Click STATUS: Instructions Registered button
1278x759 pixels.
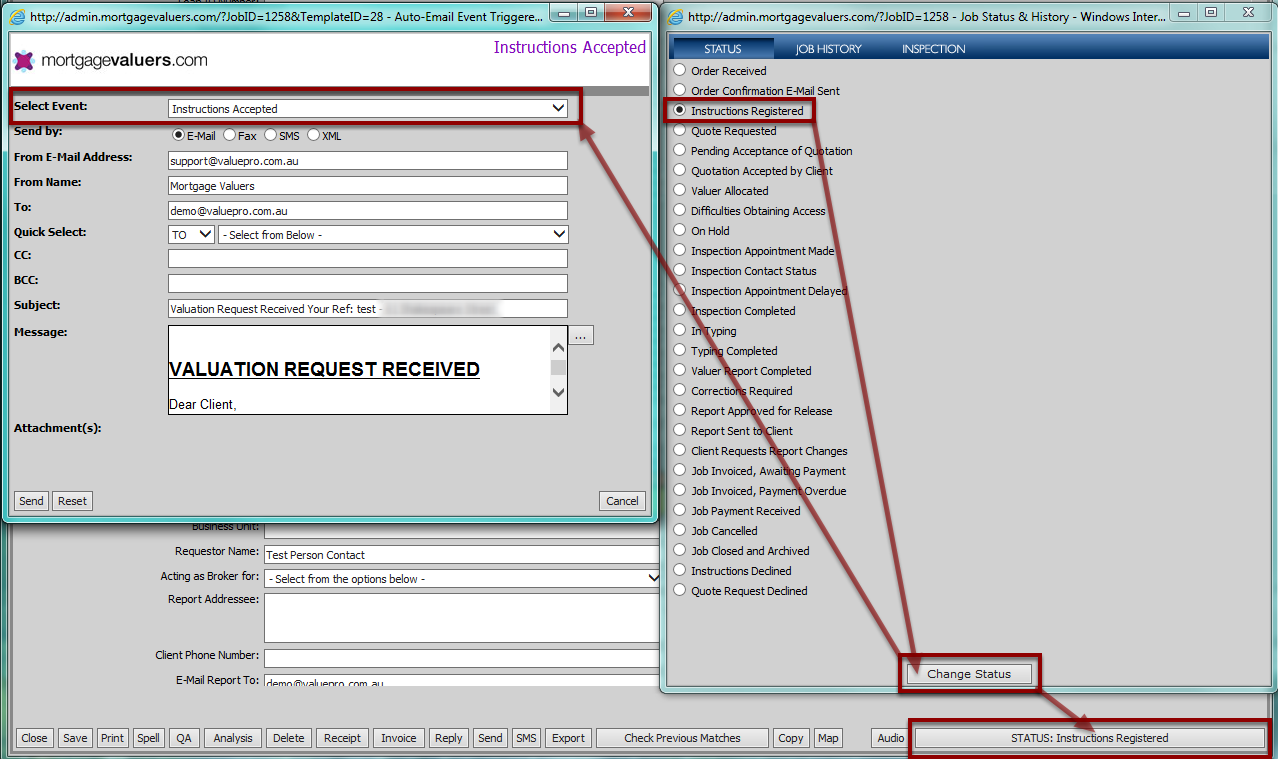[1090, 738]
